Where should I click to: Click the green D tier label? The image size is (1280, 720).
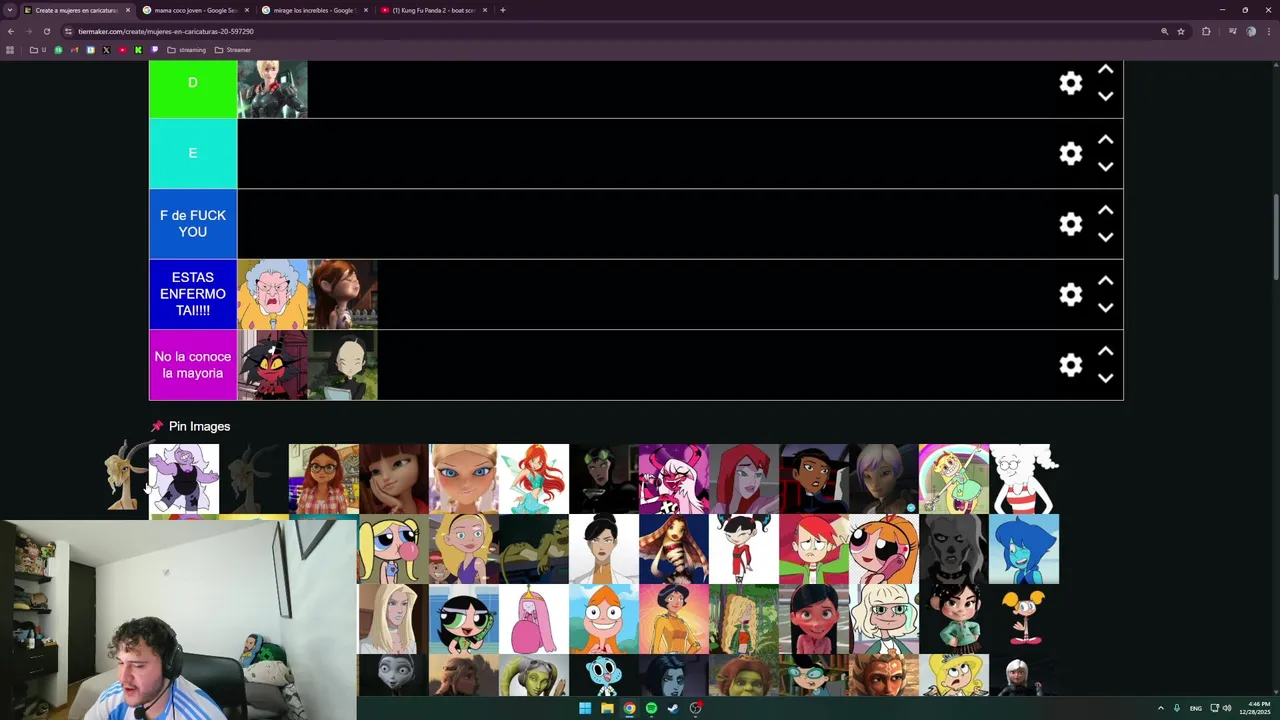click(x=193, y=88)
